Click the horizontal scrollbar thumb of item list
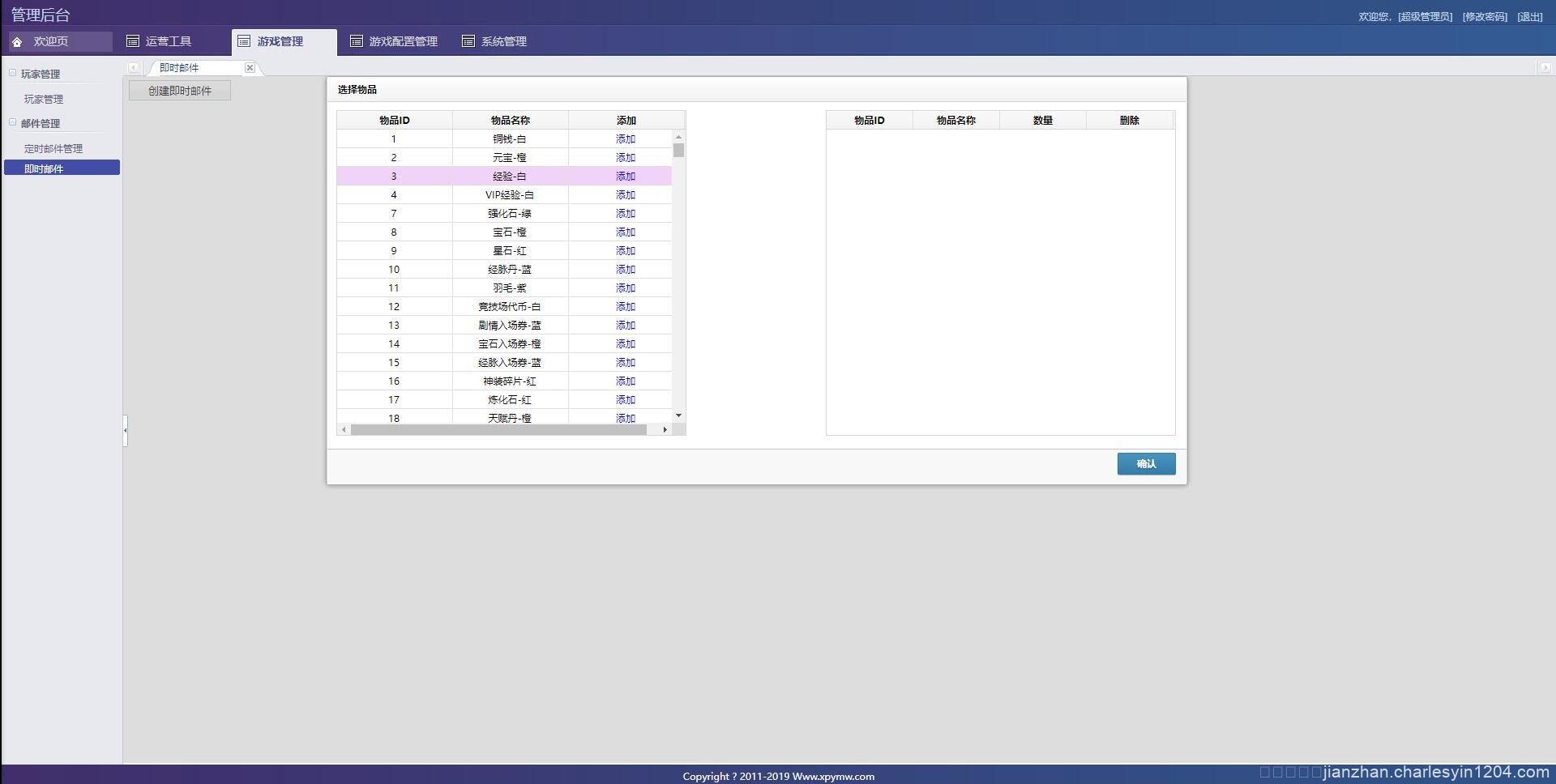 pos(499,430)
